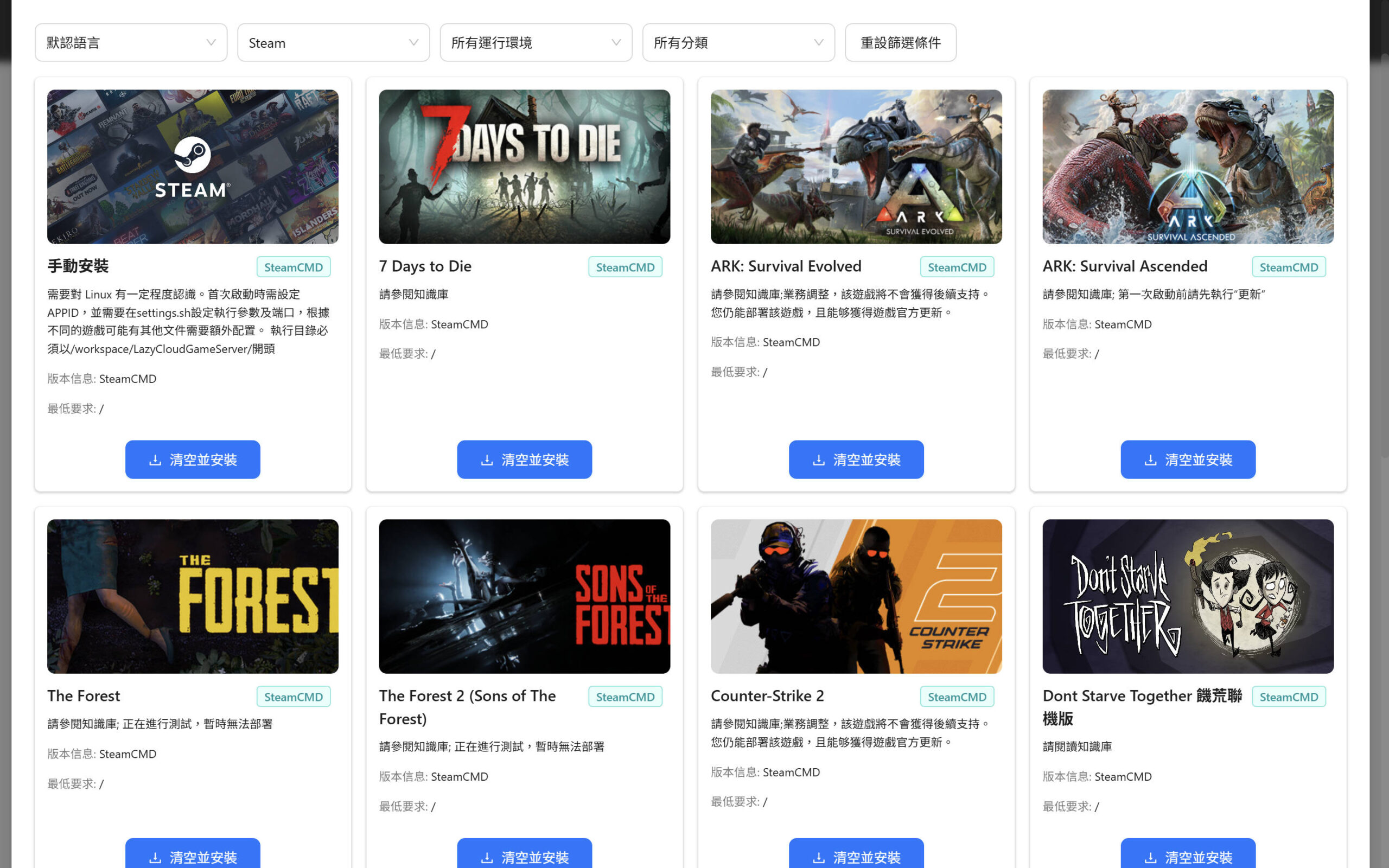Click SteamCMD tag on Dont Starve Together card
This screenshot has height=868, width=1389.
(1289, 697)
